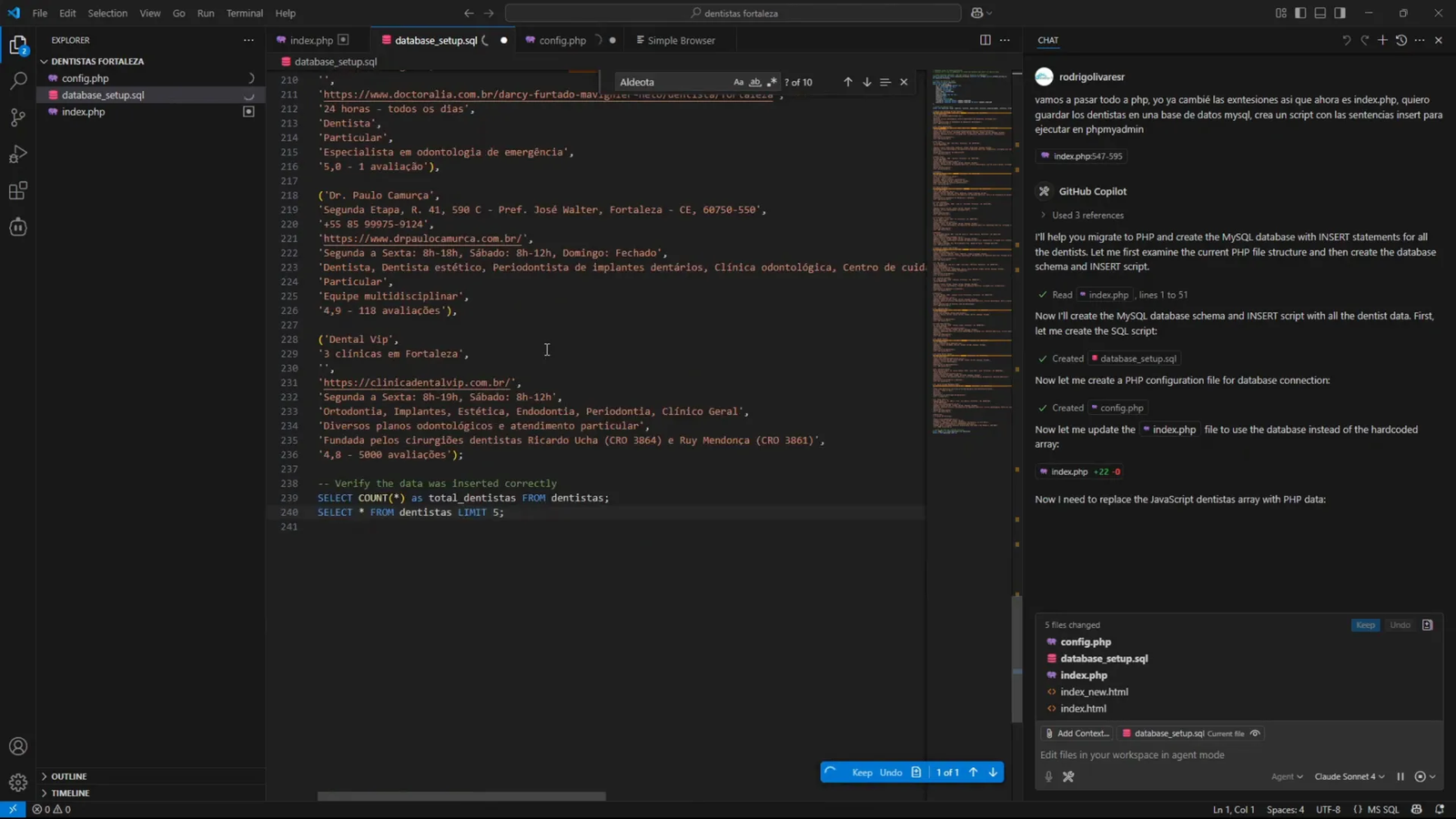Screen dimensions: 1456x819
Task: Open the Terminal menu
Action: coord(243,13)
